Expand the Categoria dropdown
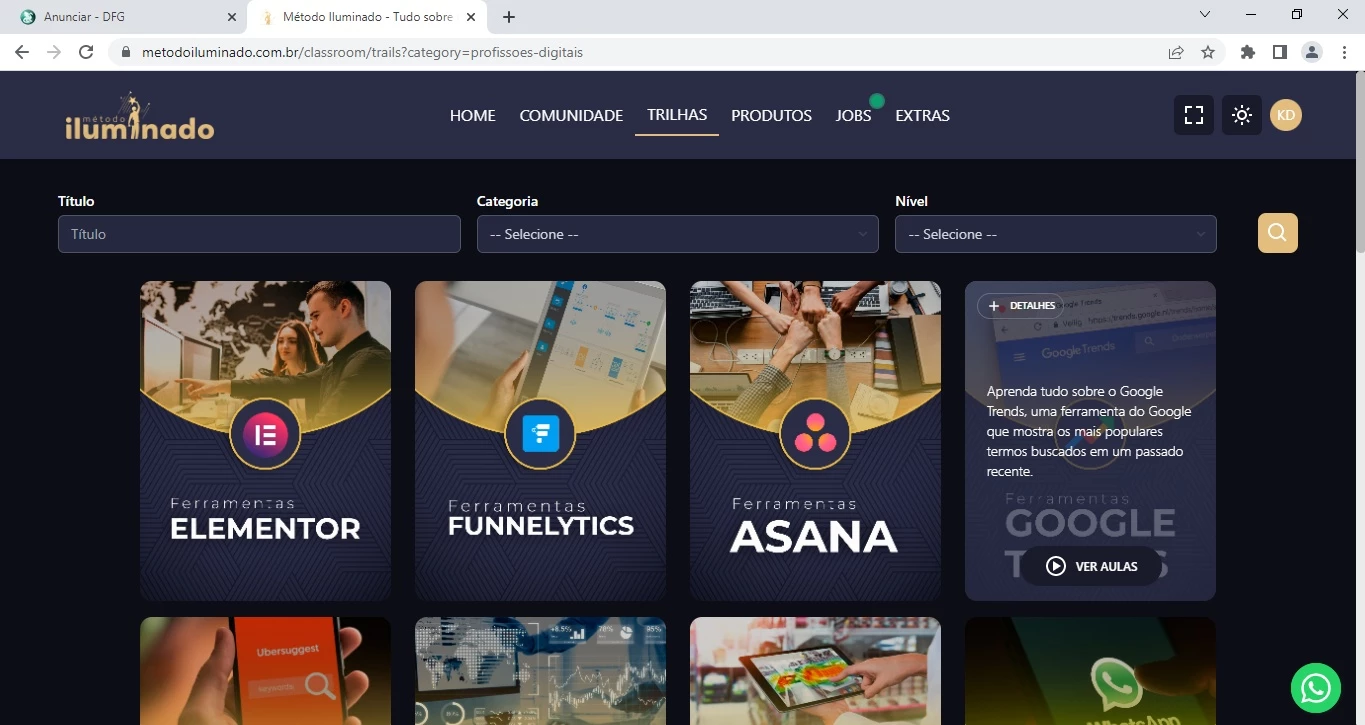Viewport: 1365px width, 725px height. click(x=678, y=234)
